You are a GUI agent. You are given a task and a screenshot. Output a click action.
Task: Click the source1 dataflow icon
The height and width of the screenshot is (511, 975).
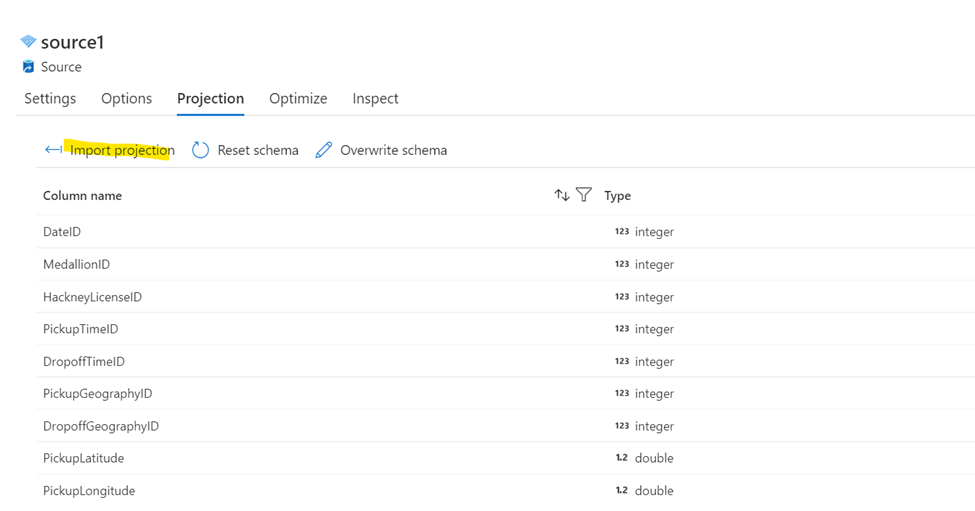(28, 42)
